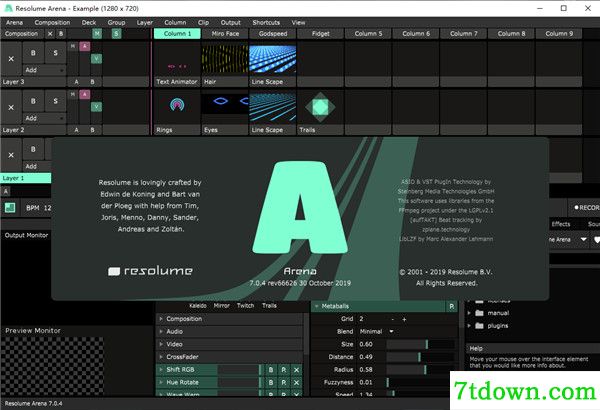Click the composition X eject button
600x410 pixels.
point(50,34)
